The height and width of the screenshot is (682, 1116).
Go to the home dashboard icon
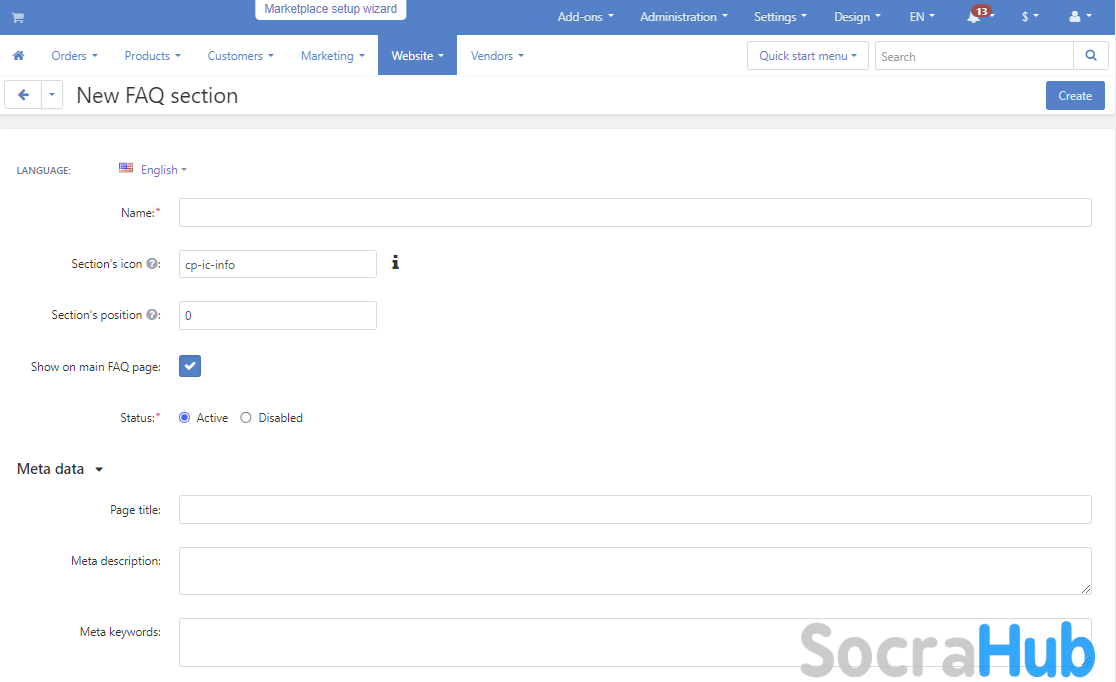point(18,56)
